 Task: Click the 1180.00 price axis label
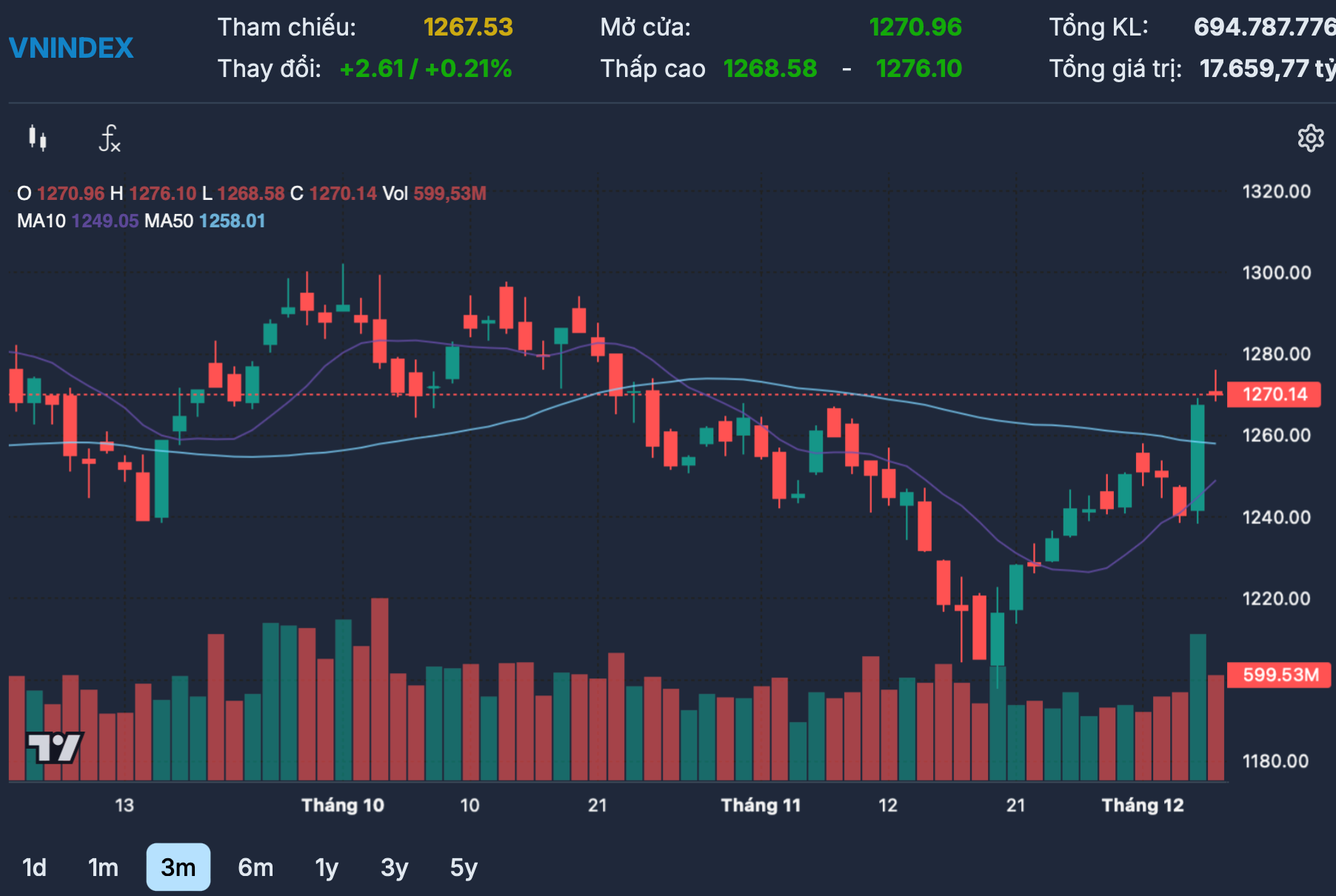click(x=1275, y=761)
